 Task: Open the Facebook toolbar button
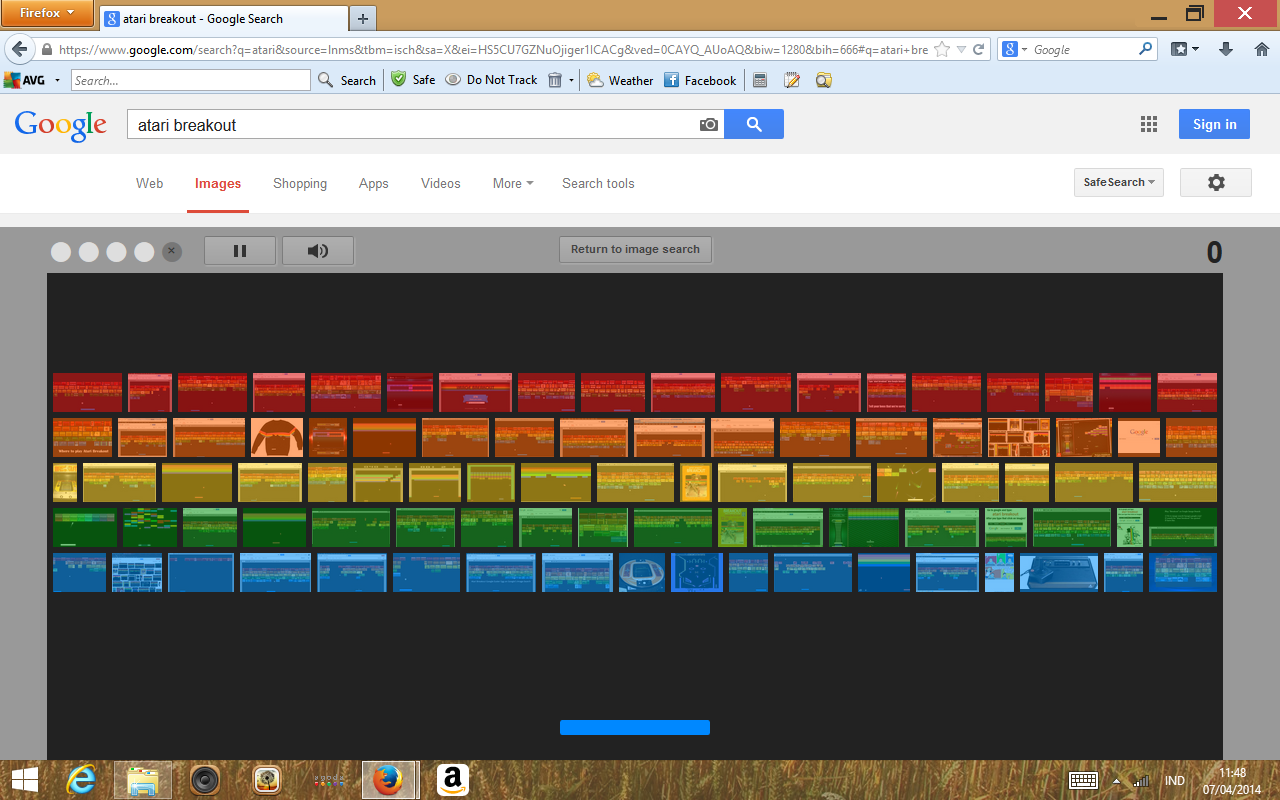[x=700, y=80]
